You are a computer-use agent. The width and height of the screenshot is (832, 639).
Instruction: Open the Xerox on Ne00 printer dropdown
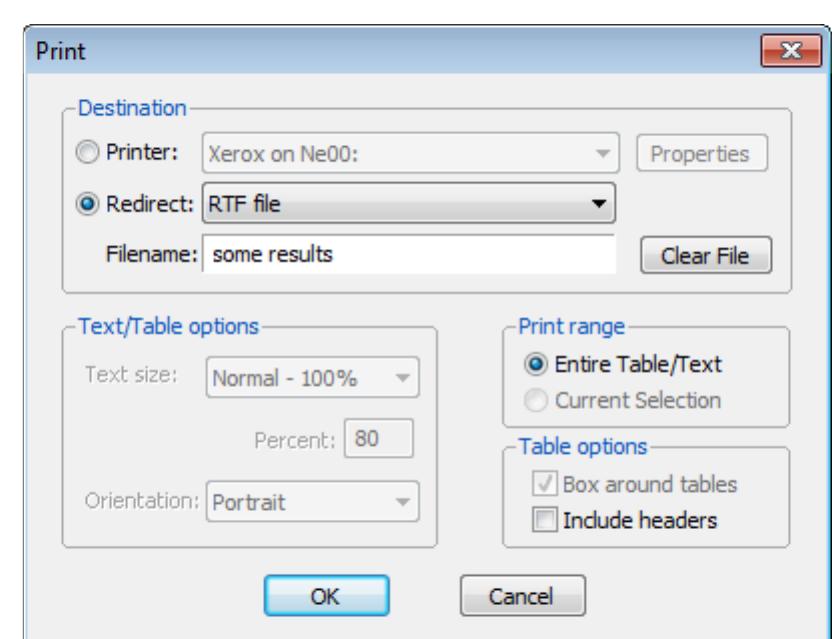tap(411, 155)
